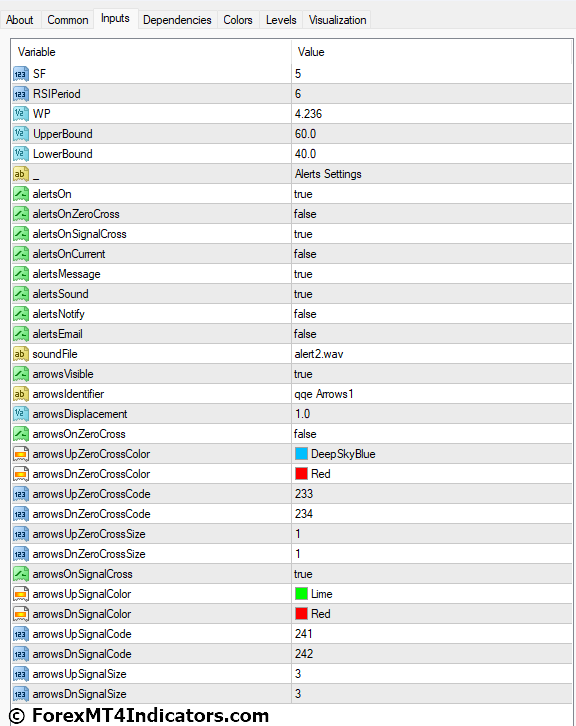Open the Levels tab
Viewport: 576px width, 726px height.
(281, 20)
